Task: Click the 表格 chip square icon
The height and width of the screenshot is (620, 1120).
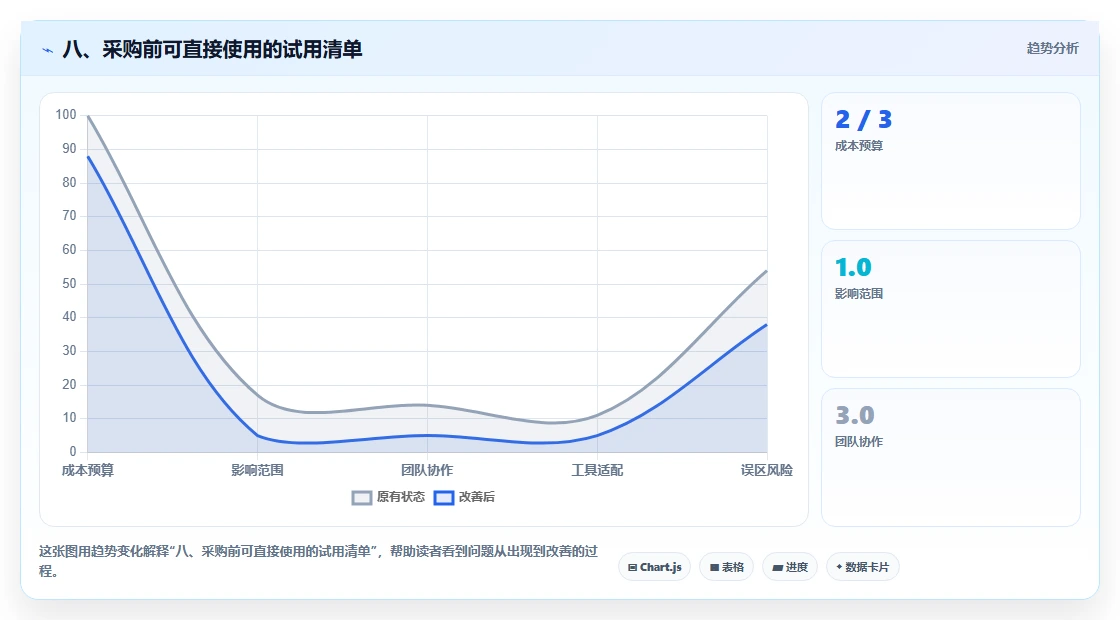Action: [714, 568]
